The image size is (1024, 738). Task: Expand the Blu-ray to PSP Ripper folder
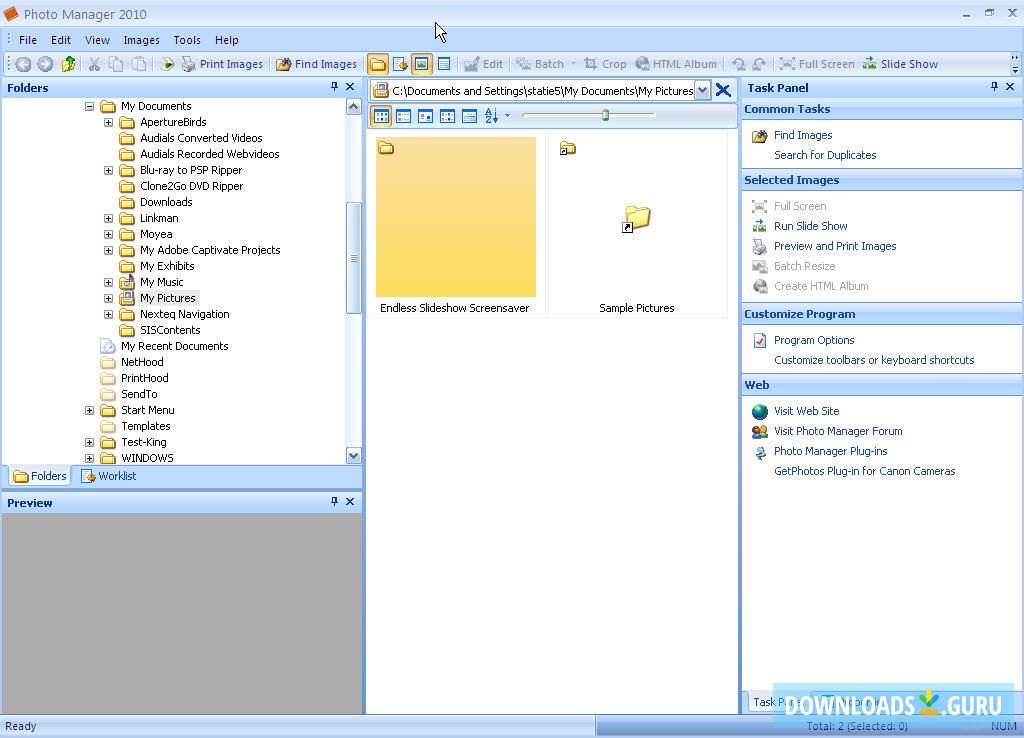[x=108, y=170]
